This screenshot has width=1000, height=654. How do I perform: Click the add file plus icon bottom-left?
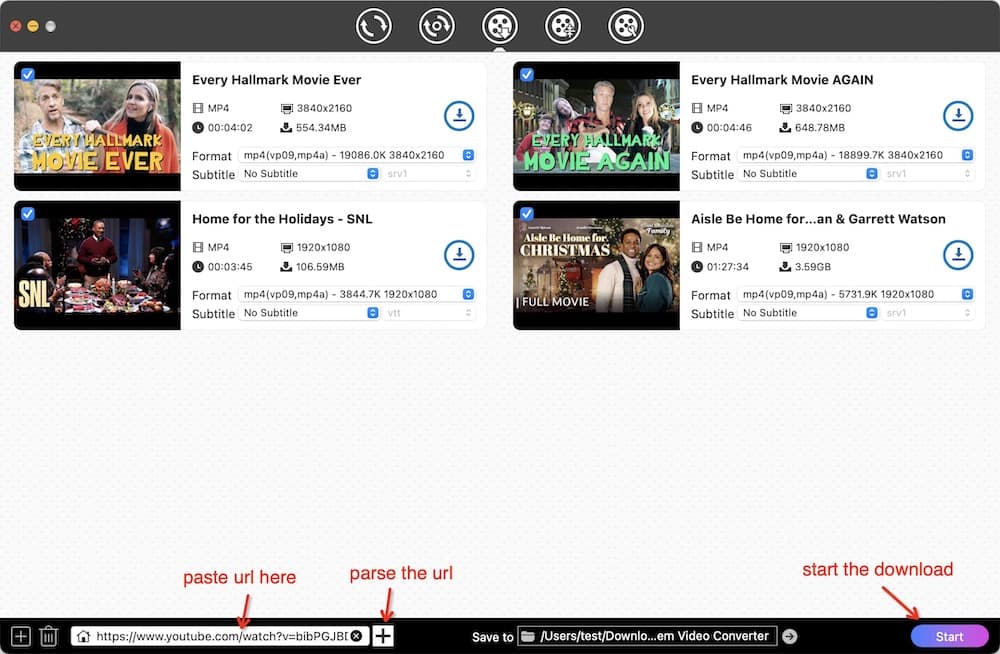[x=20, y=636]
